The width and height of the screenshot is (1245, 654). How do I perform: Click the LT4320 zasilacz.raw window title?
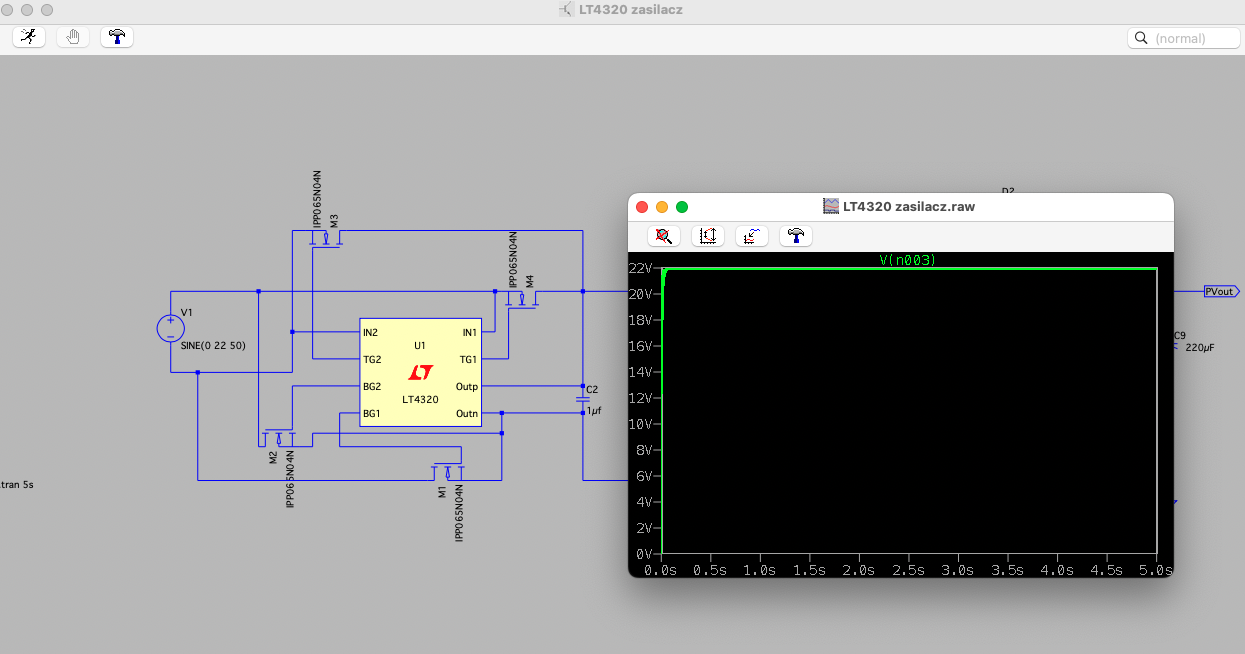[909, 207]
